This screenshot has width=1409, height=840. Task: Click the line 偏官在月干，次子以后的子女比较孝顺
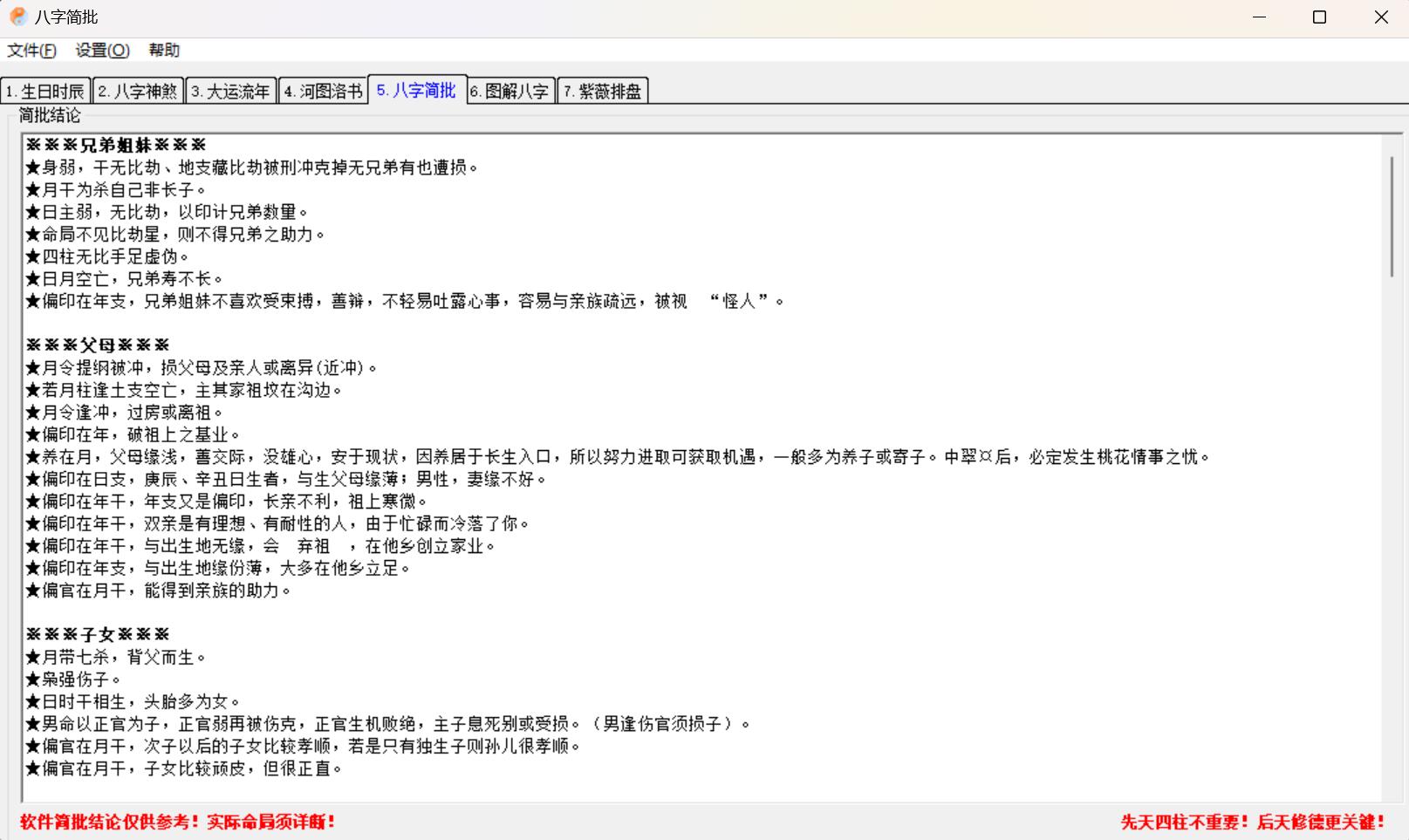(304, 746)
